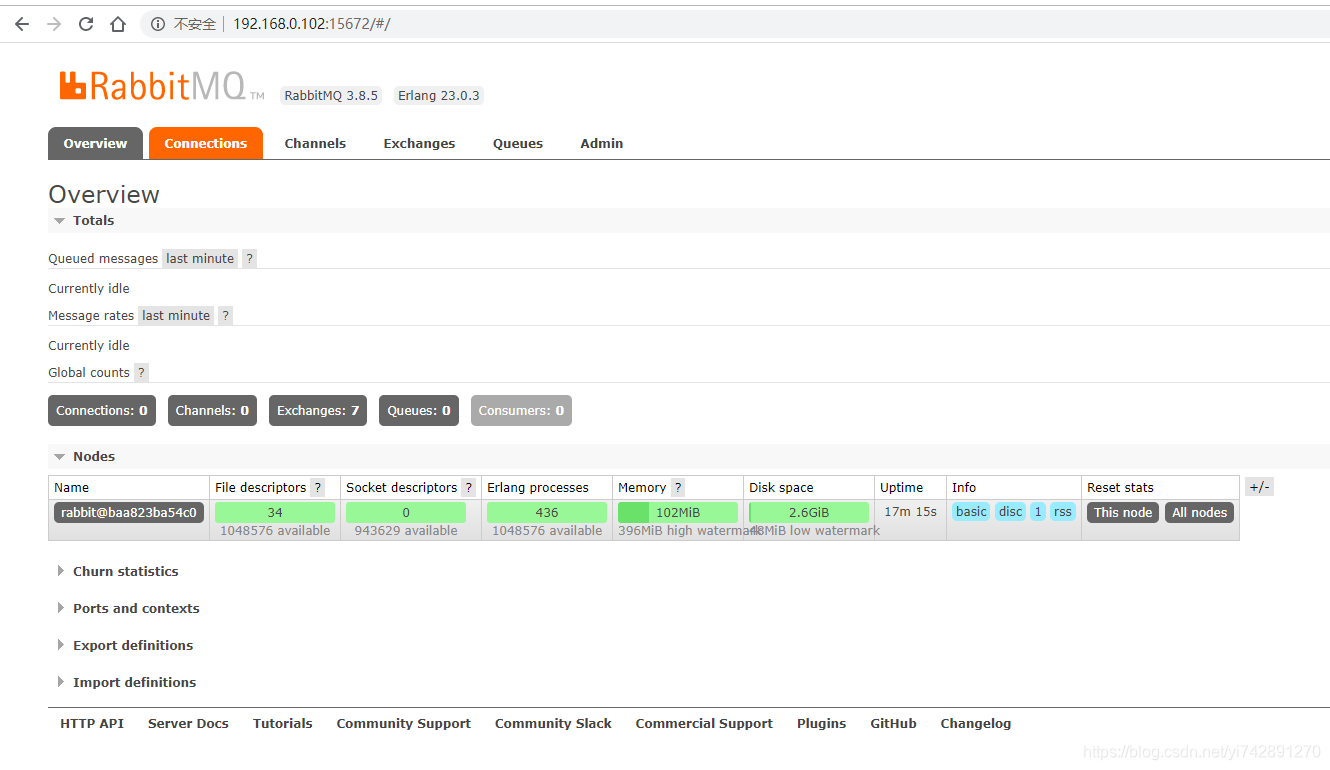Open Server Docs footer link
The image size is (1330, 770).
[188, 723]
